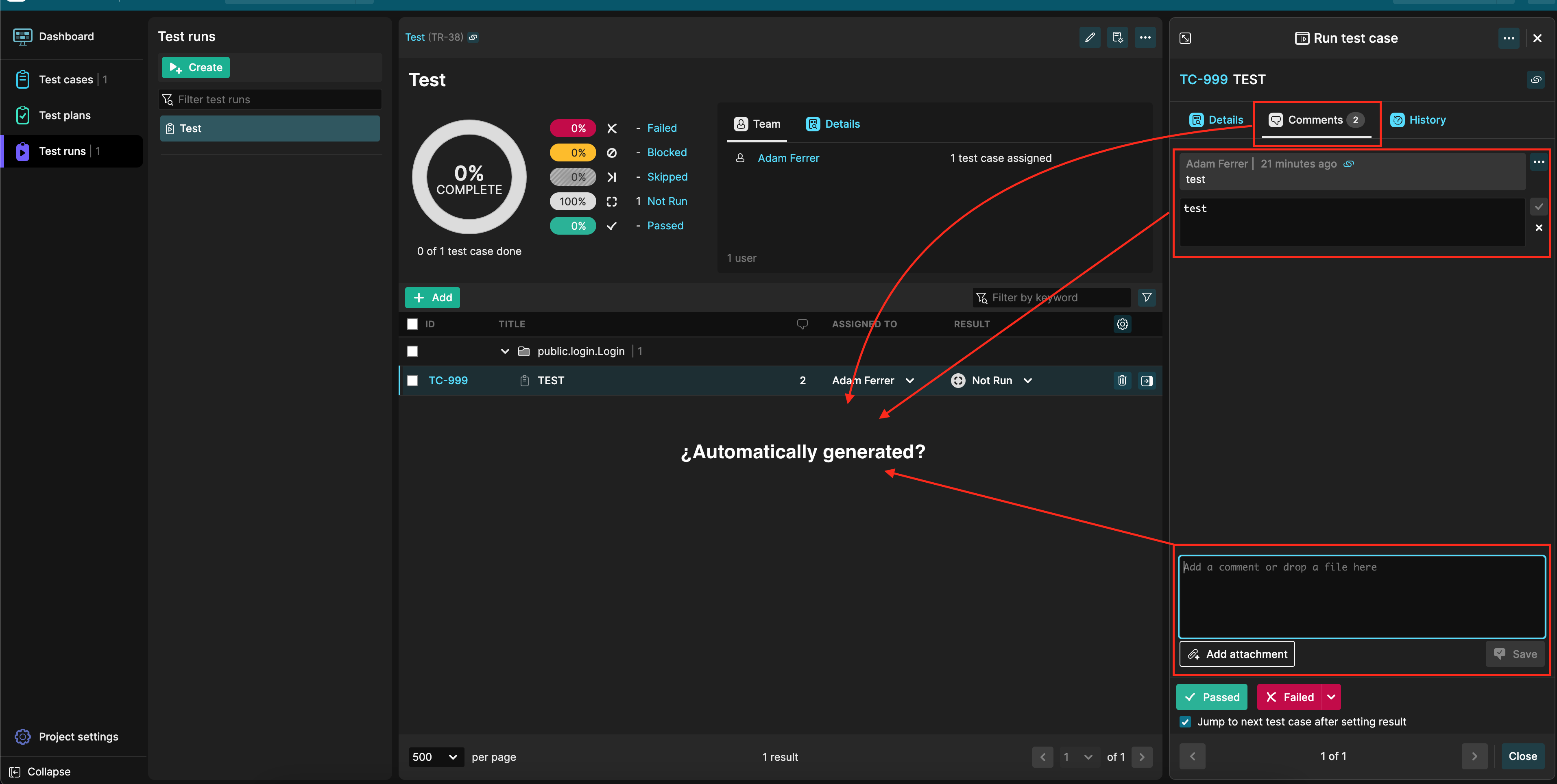
Task: Filter by the Failed status
Action: (662, 128)
